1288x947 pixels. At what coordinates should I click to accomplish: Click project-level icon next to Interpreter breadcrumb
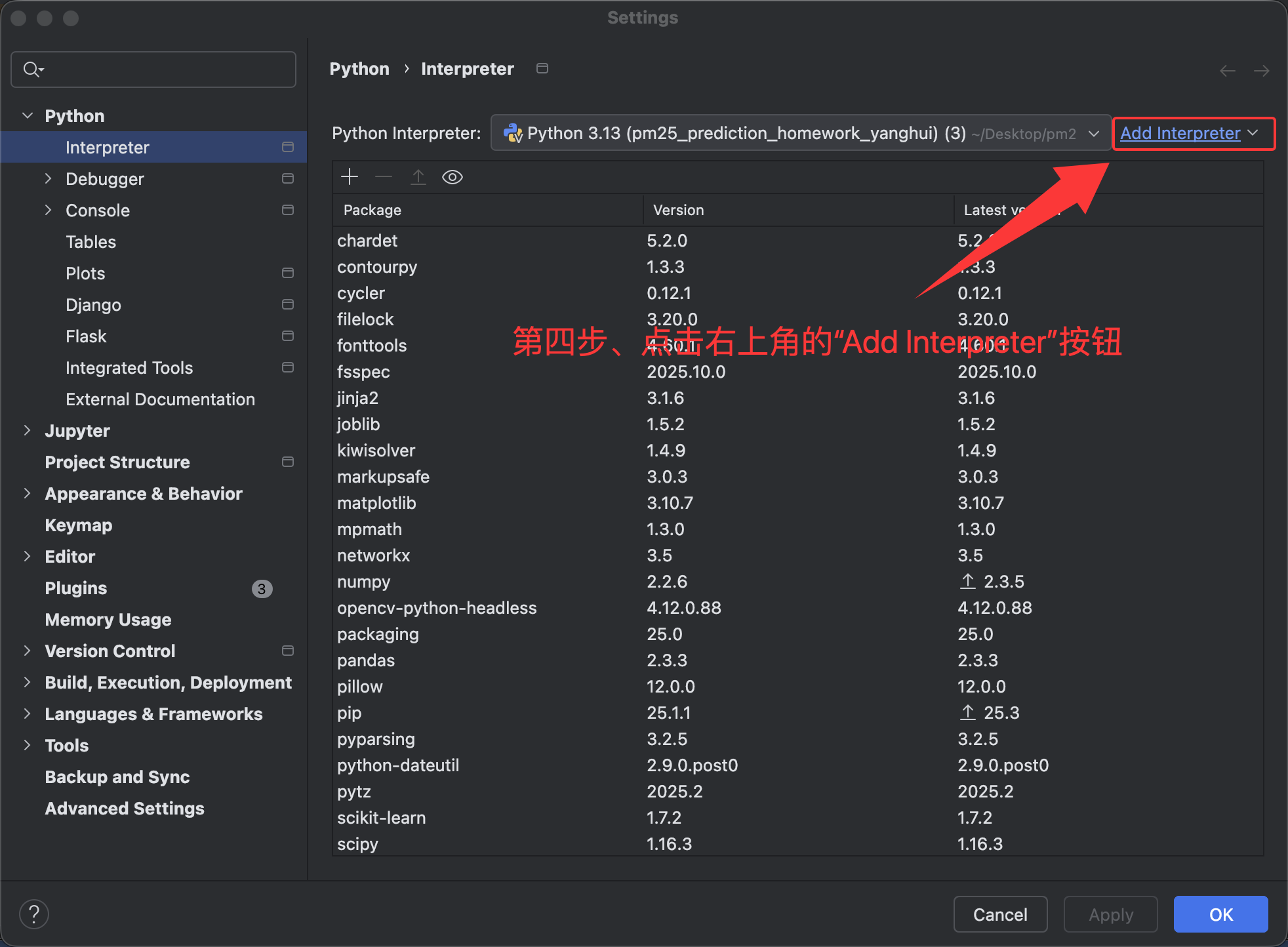pos(542,68)
